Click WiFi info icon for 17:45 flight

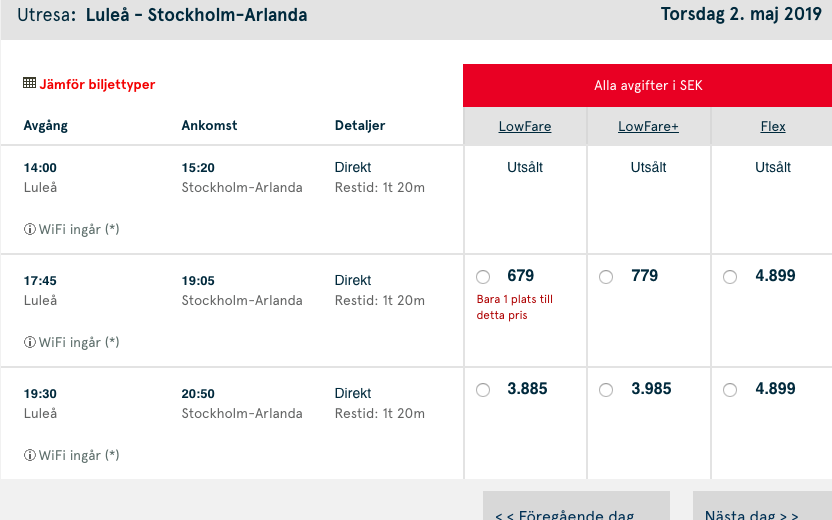29,342
